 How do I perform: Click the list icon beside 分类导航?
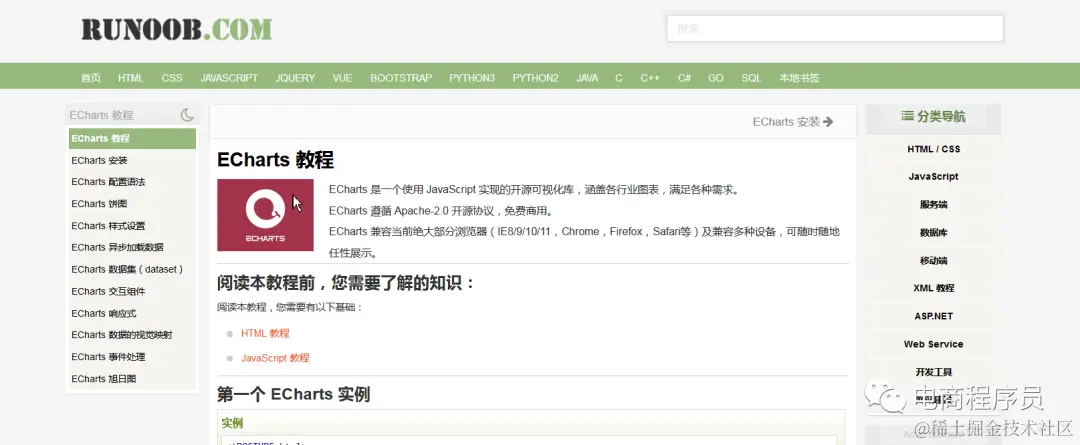tap(907, 116)
